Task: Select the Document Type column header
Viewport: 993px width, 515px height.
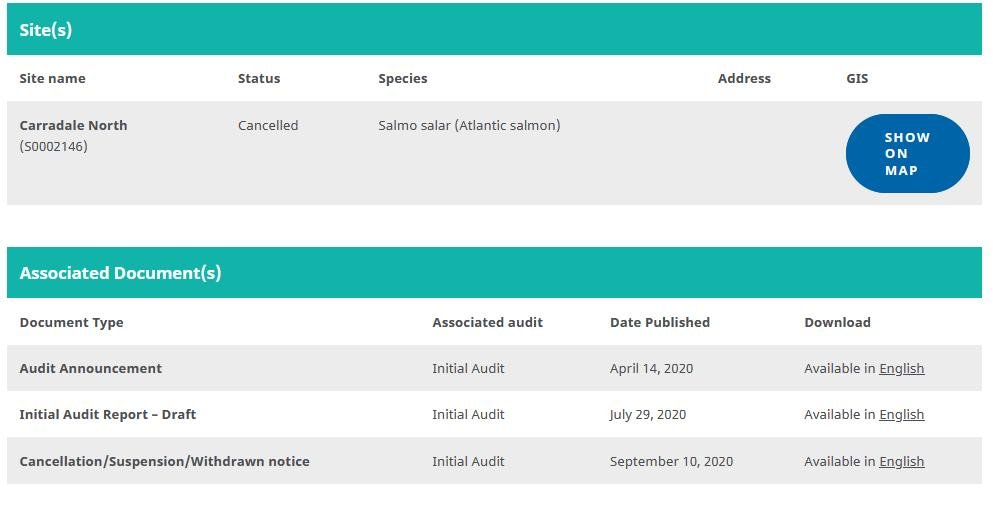Action: (71, 323)
